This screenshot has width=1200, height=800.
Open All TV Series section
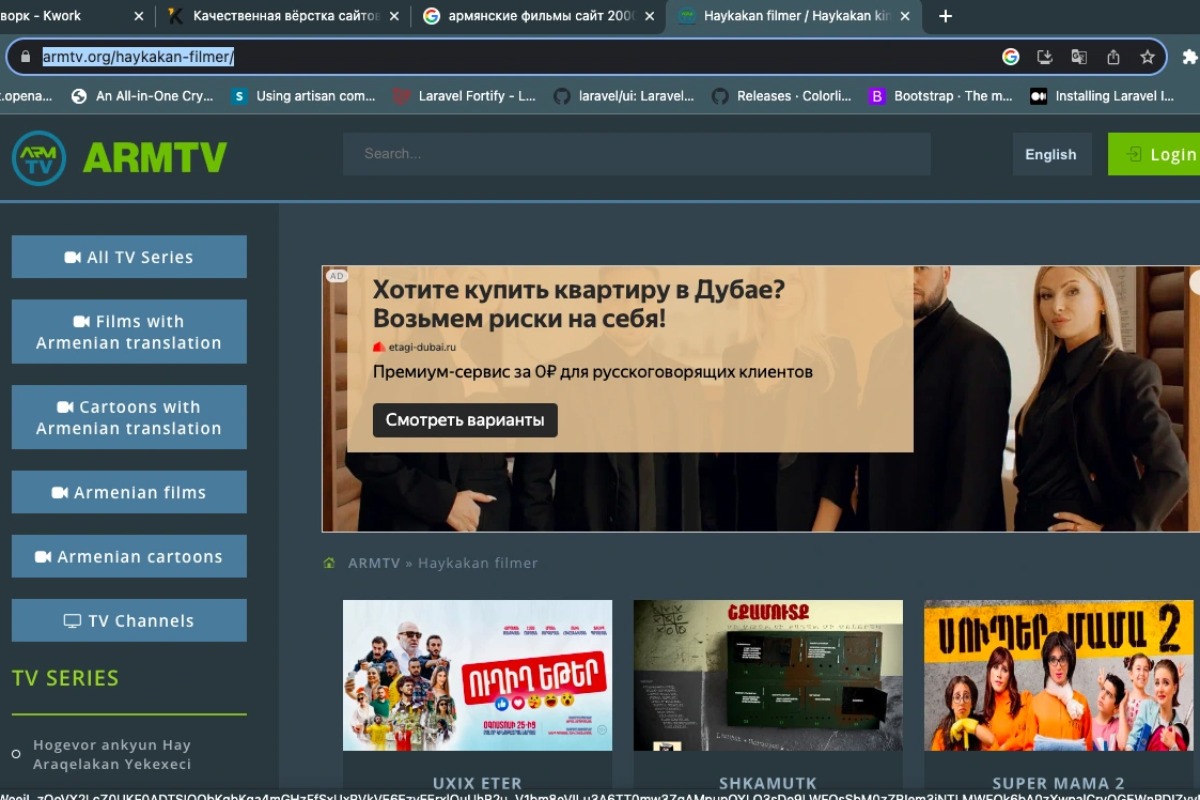129,257
